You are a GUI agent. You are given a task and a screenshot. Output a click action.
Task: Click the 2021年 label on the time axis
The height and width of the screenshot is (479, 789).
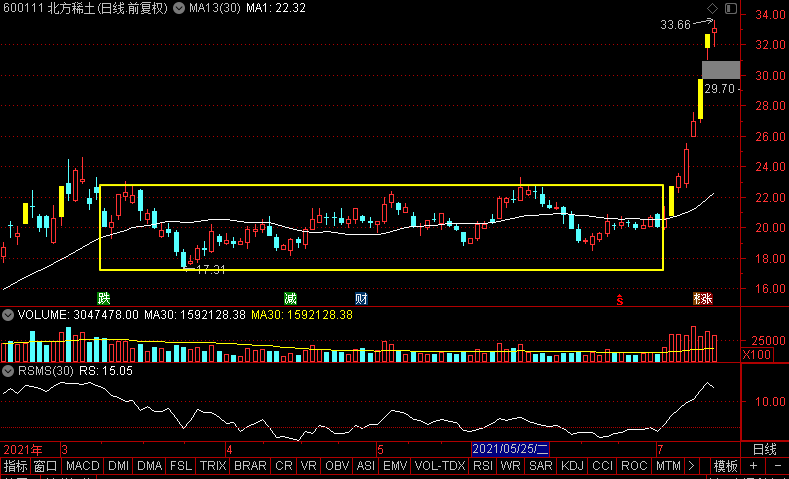point(23,449)
